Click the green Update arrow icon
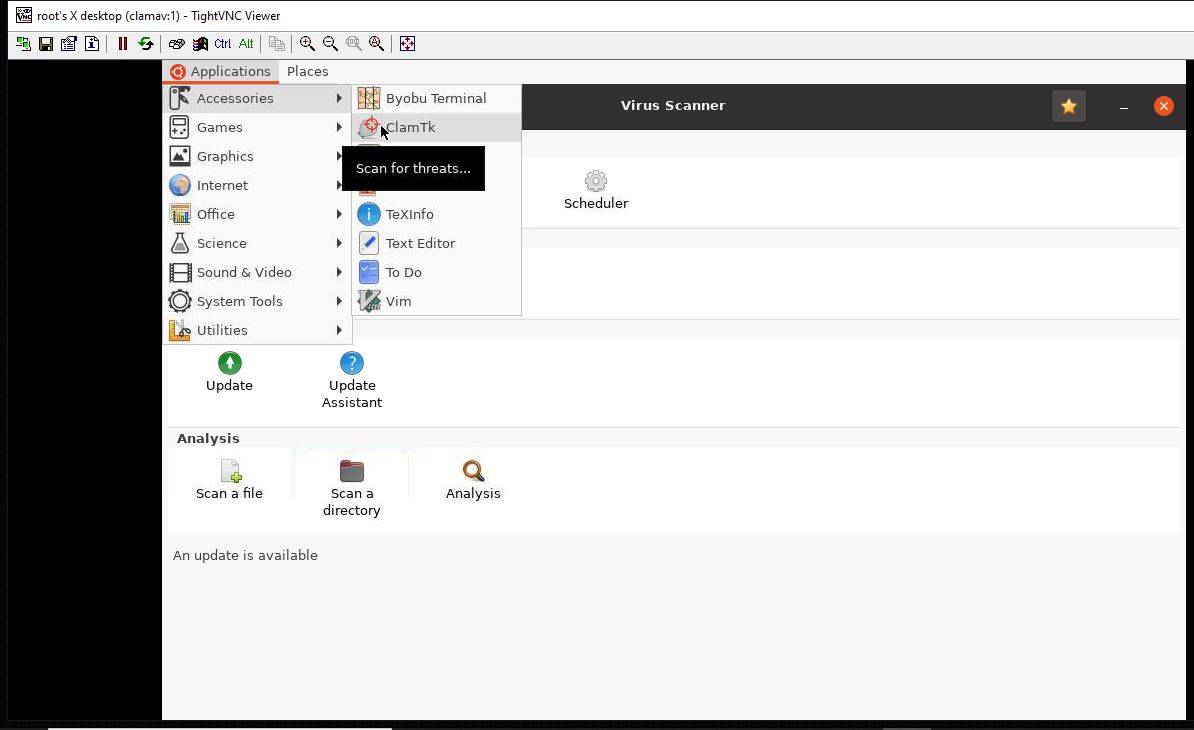 [x=229, y=363]
